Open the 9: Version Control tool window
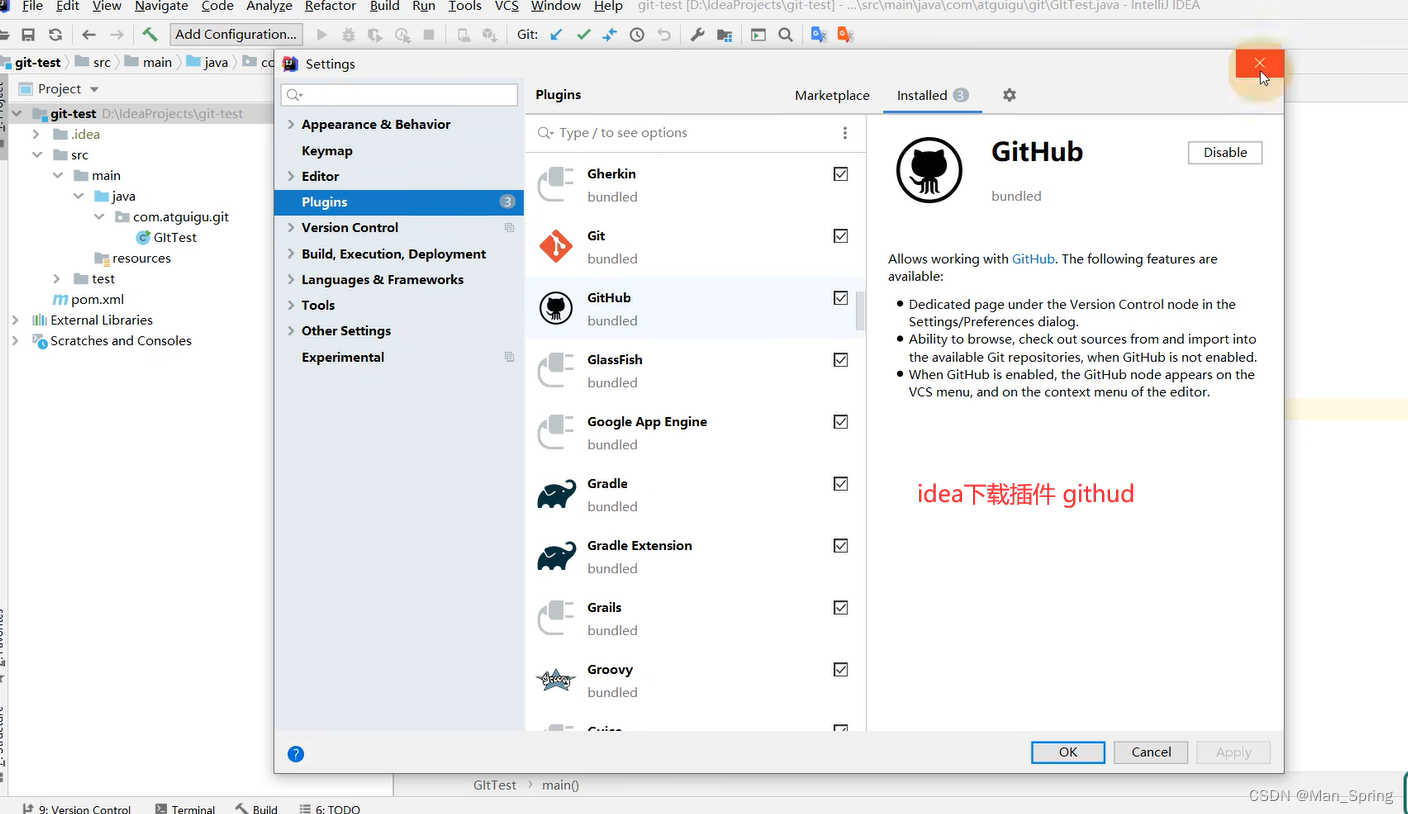 [x=76, y=809]
